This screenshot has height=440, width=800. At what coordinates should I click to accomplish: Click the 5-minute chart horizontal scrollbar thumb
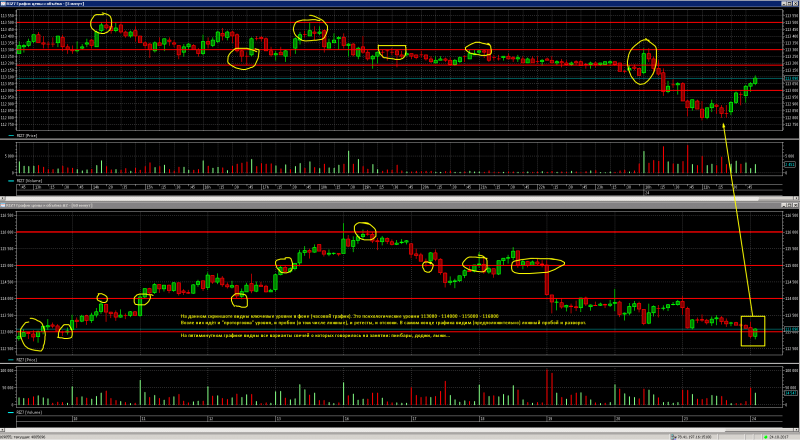pos(382,198)
